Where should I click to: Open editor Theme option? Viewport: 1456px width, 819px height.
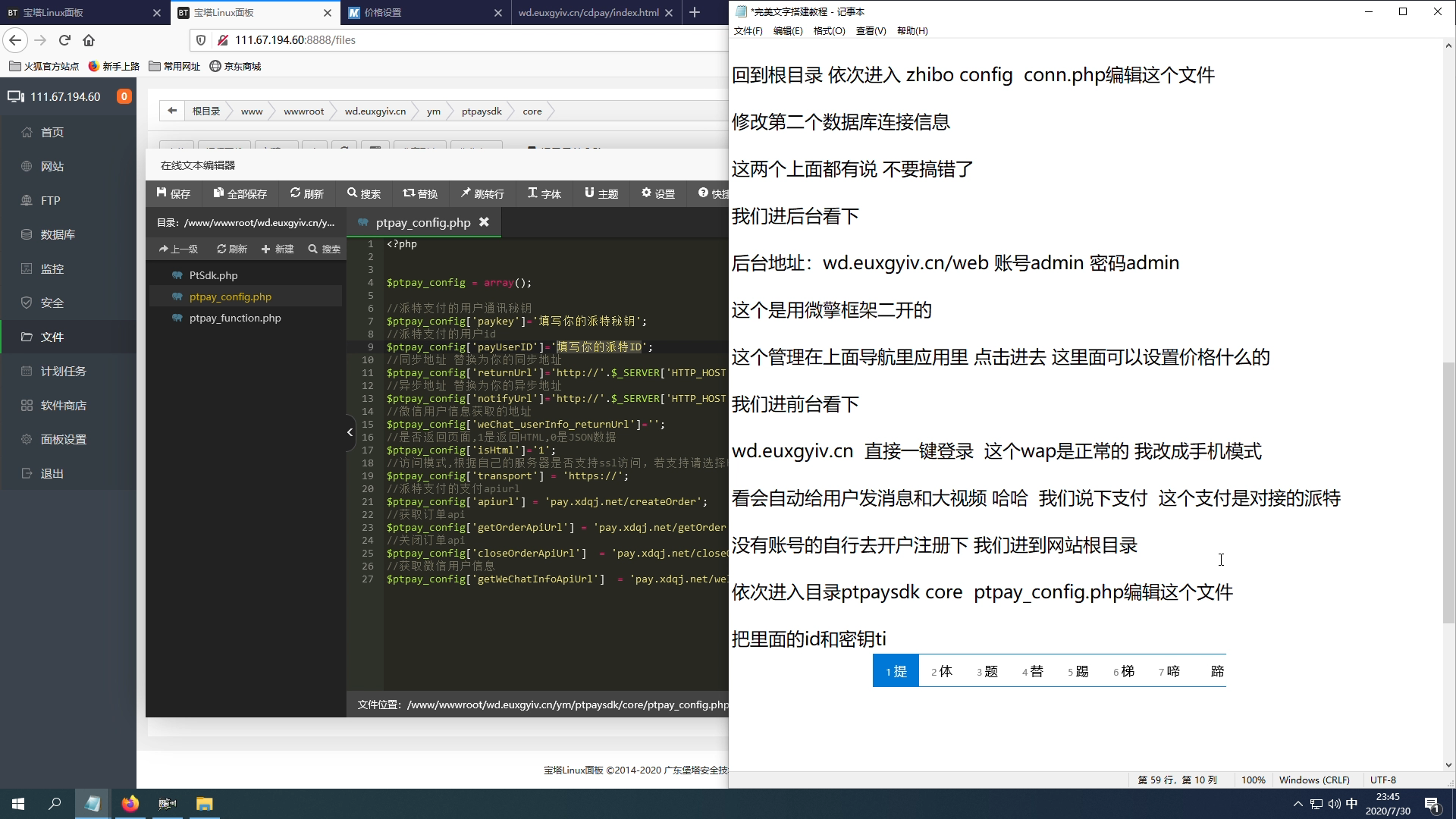pyautogui.click(x=601, y=193)
